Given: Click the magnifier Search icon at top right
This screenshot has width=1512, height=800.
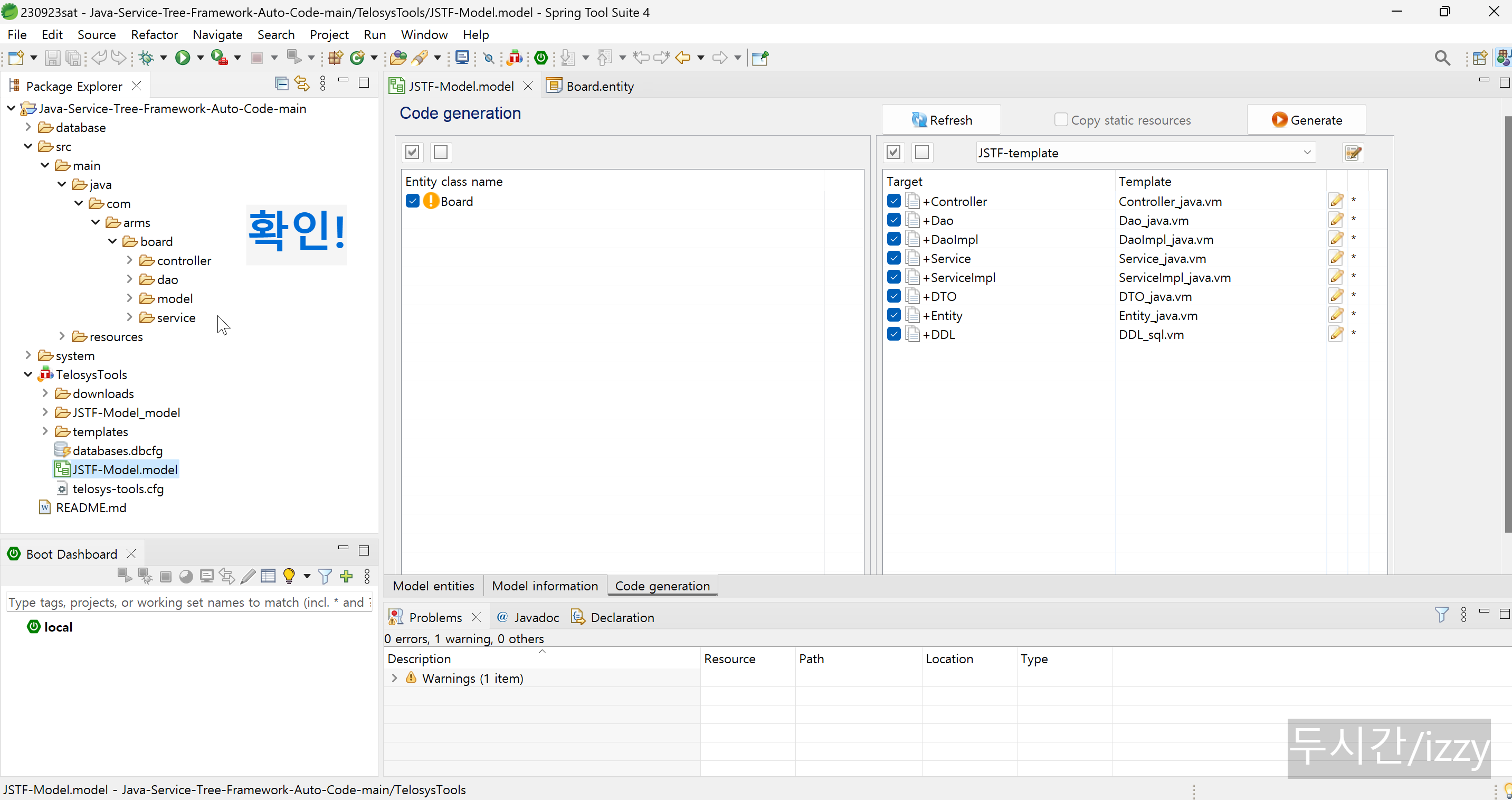Looking at the screenshot, I should point(1442,58).
